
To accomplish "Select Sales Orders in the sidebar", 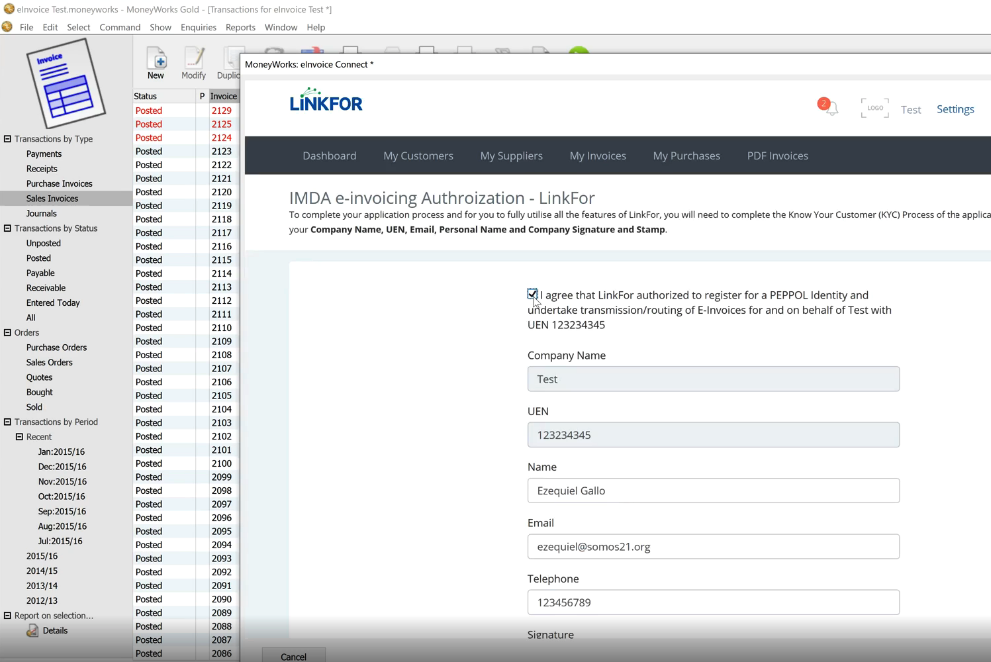I will [49, 362].
